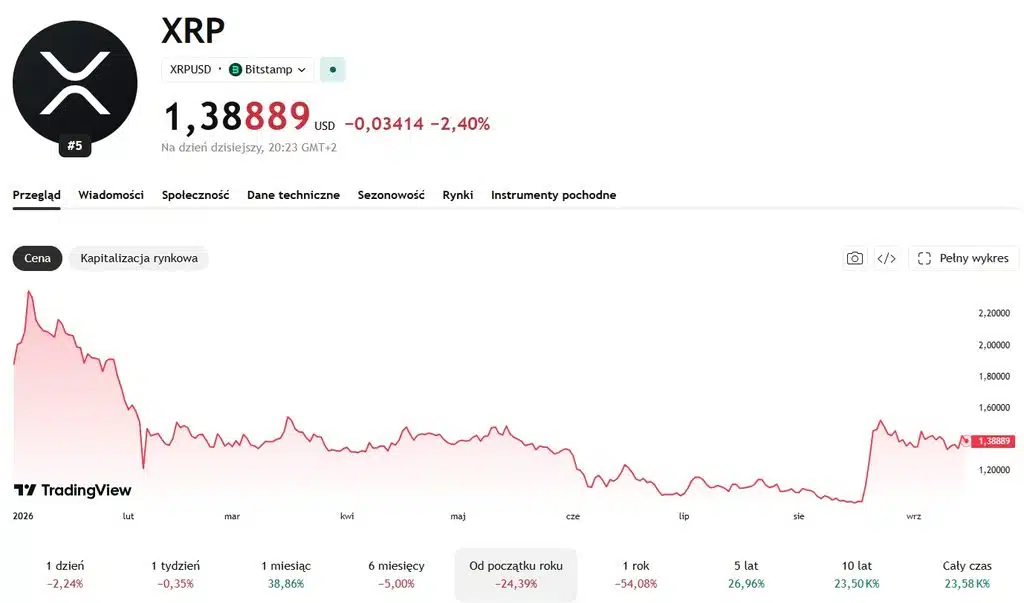1024x603 pixels.
Task: Open the Wiadomości tab
Action: click(111, 195)
